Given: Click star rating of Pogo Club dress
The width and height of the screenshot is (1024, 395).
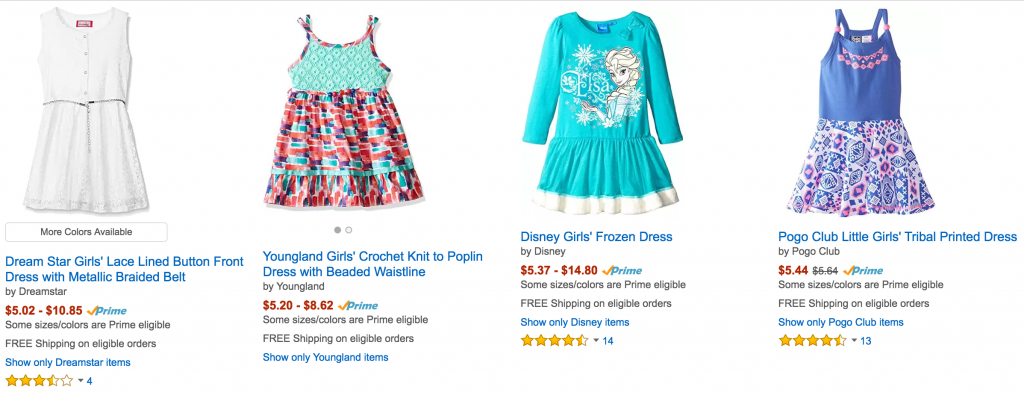Looking at the screenshot, I should (x=812, y=340).
